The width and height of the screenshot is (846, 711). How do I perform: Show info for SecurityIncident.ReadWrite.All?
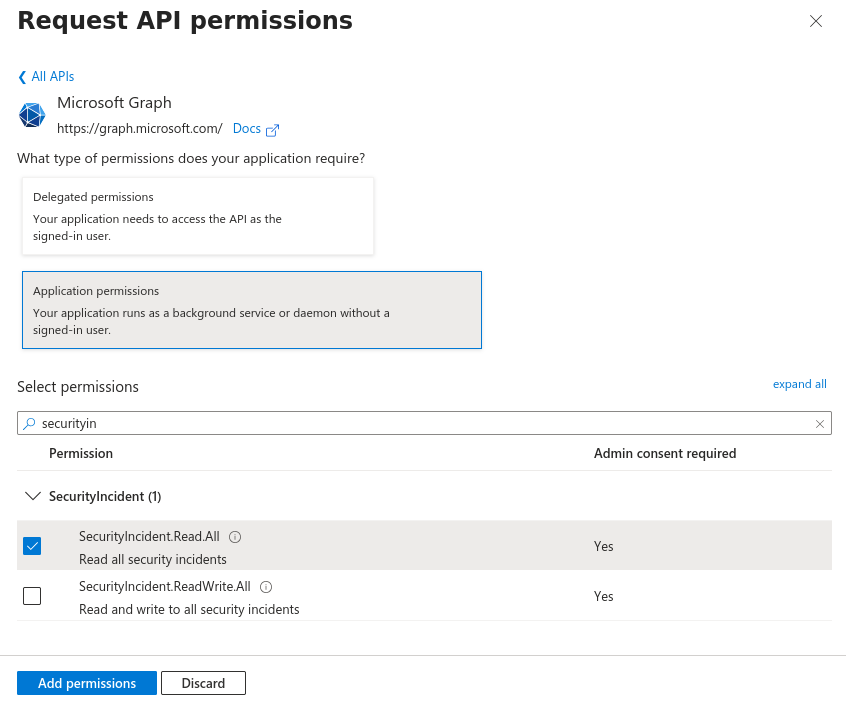(266, 587)
